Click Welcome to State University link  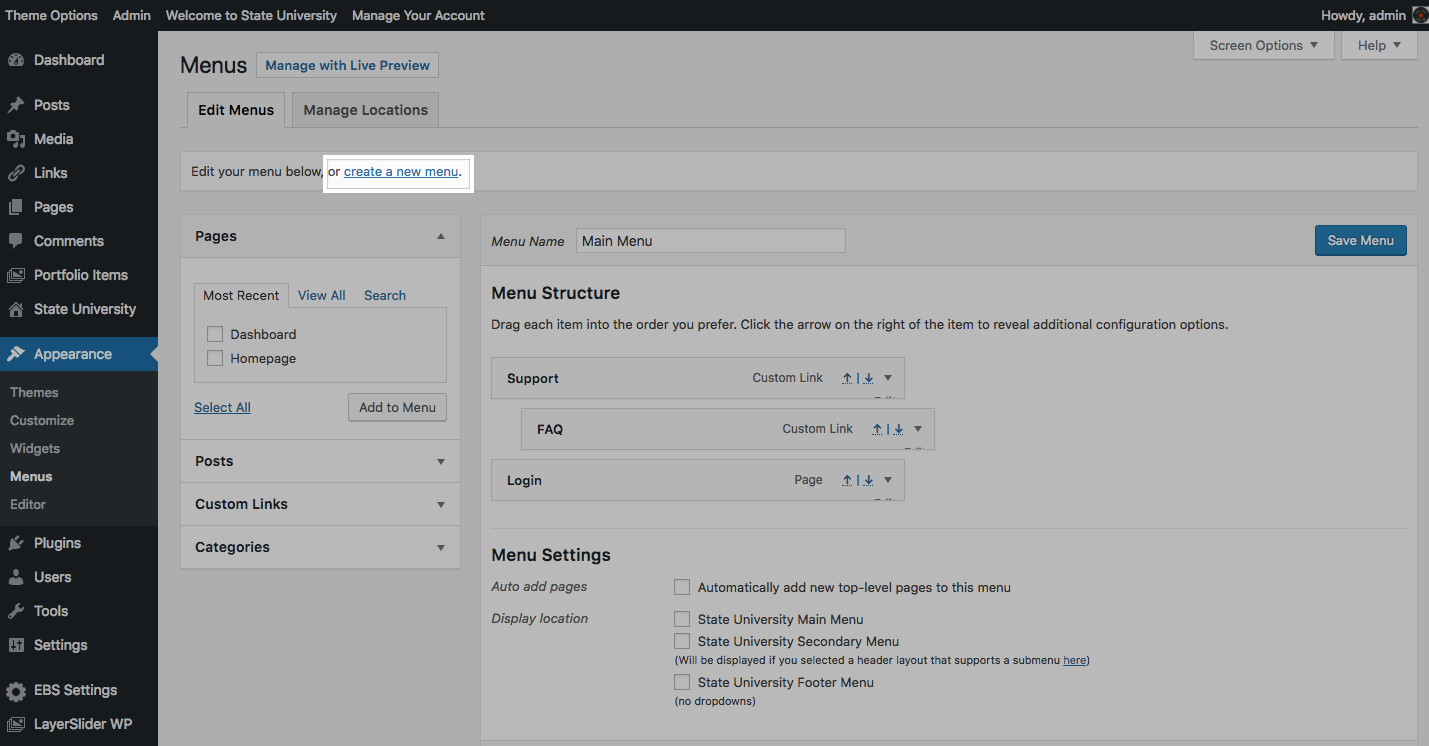pos(251,15)
